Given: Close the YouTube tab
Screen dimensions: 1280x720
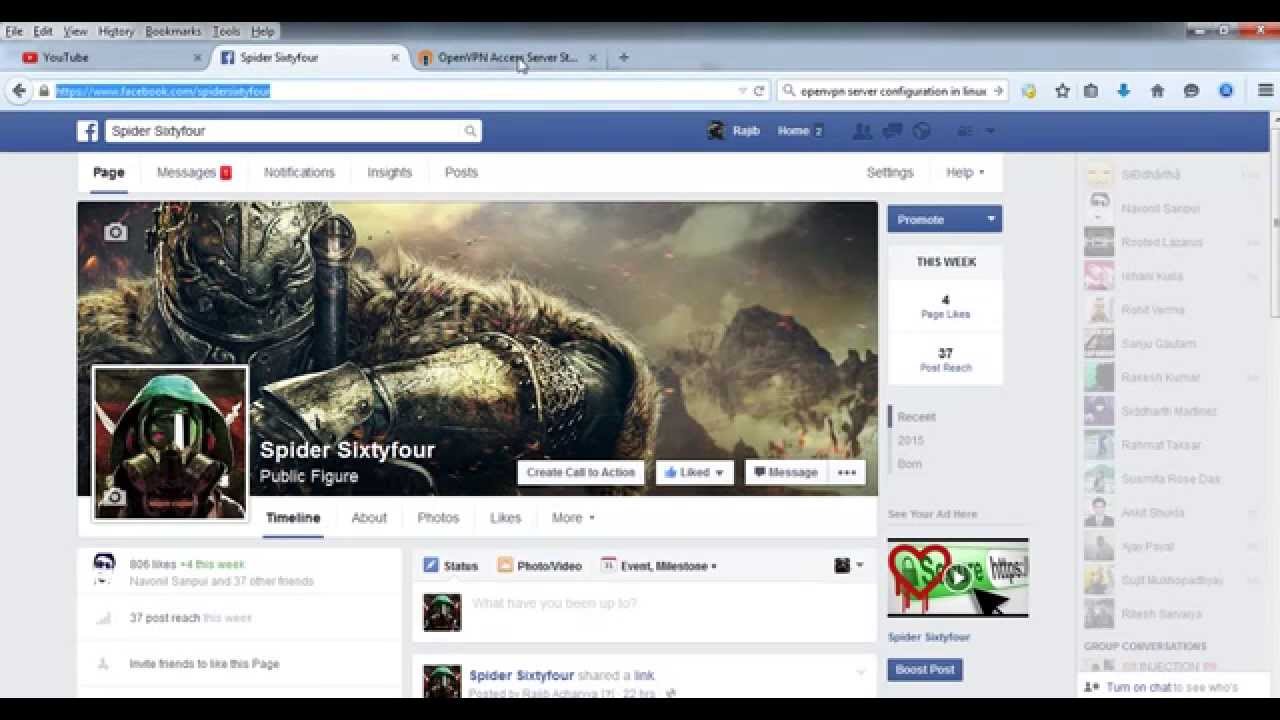Looking at the screenshot, I should pos(197,58).
